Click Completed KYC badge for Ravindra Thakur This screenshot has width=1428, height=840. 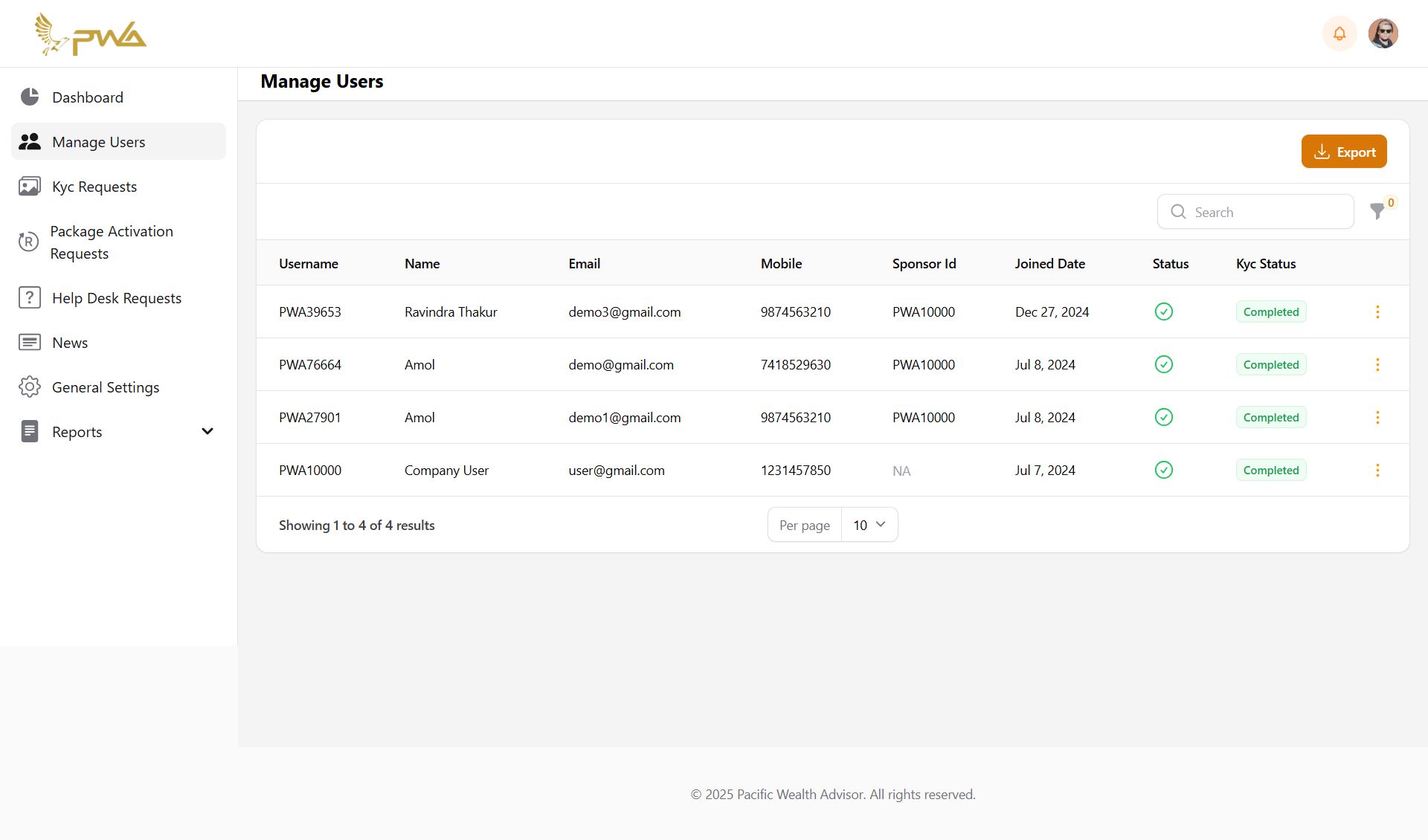tap(1271, 312)
